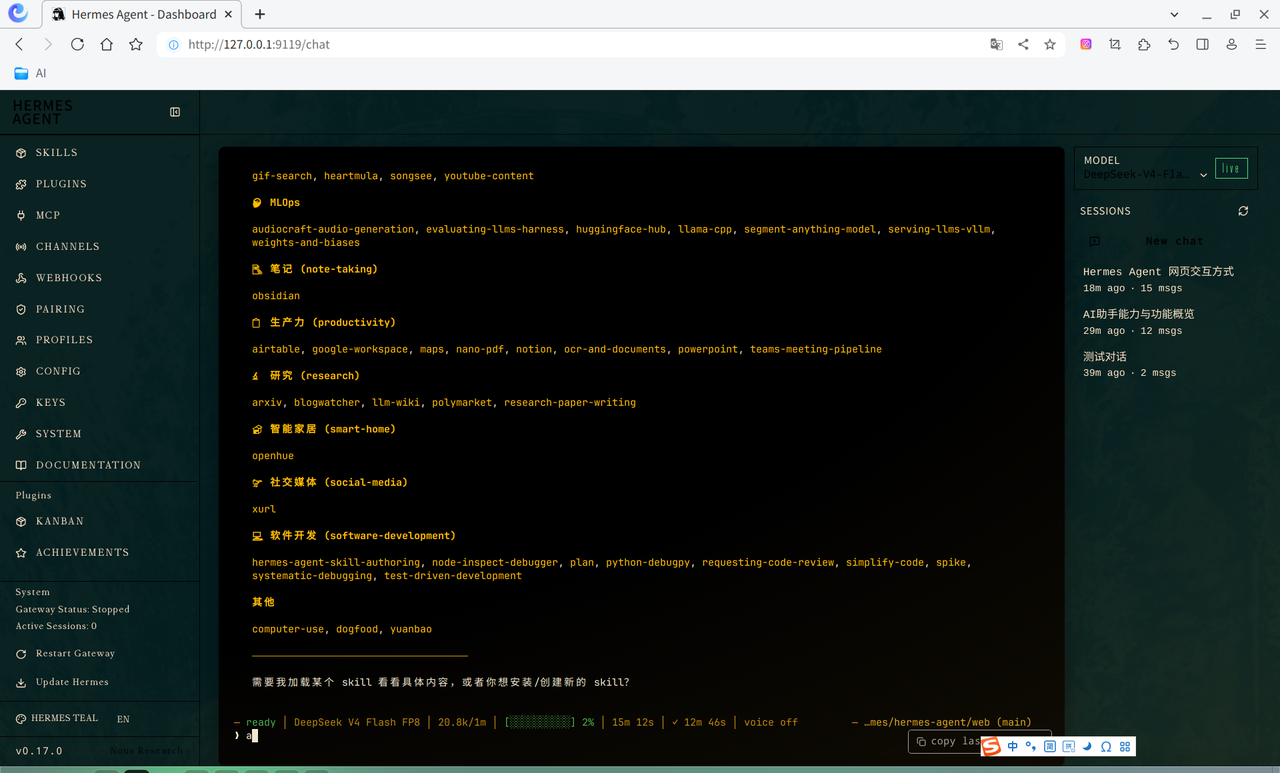Image resolution: width=1280 pixels, height=773 pixels.
Task: Toggle Sogou Chinese input mode
Action: [1013, 747]
